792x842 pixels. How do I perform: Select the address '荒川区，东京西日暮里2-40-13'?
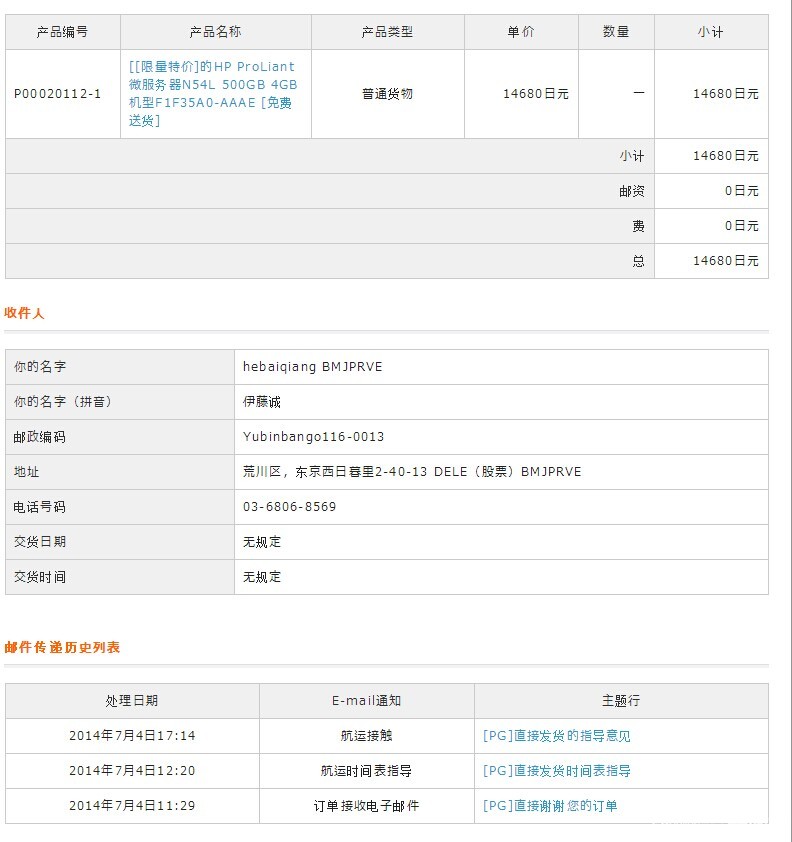(x=335, y=471)
